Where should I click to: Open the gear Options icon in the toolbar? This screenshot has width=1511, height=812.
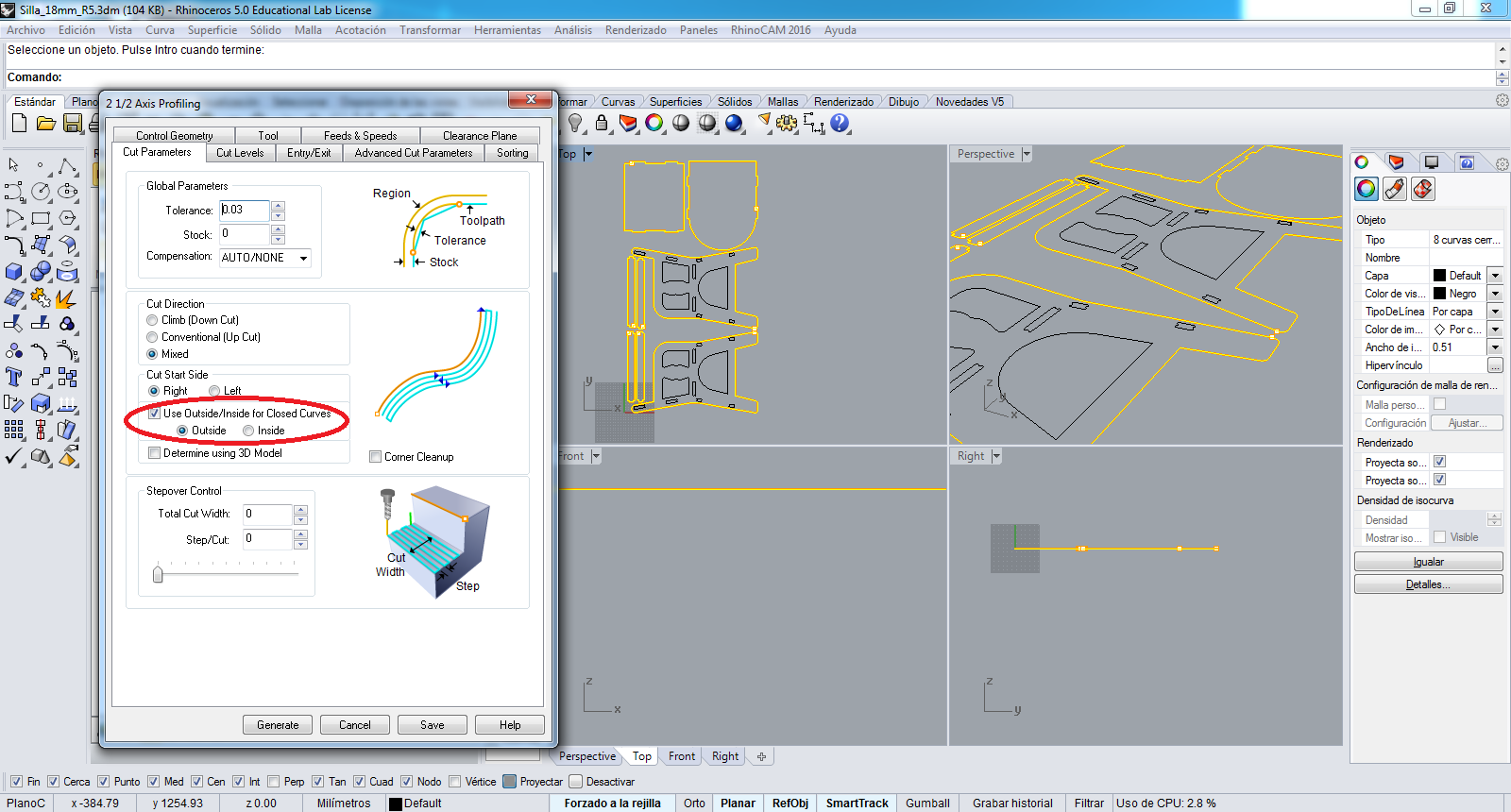[x=787, y=123]
